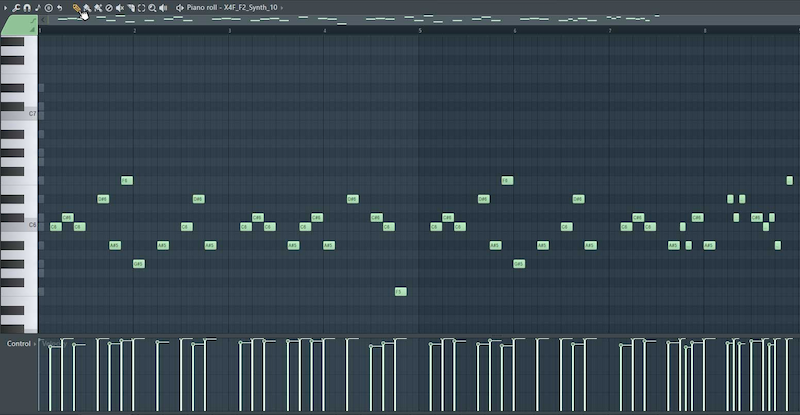Select the Mute tool
800x415 pixels.
coord(120,7)
